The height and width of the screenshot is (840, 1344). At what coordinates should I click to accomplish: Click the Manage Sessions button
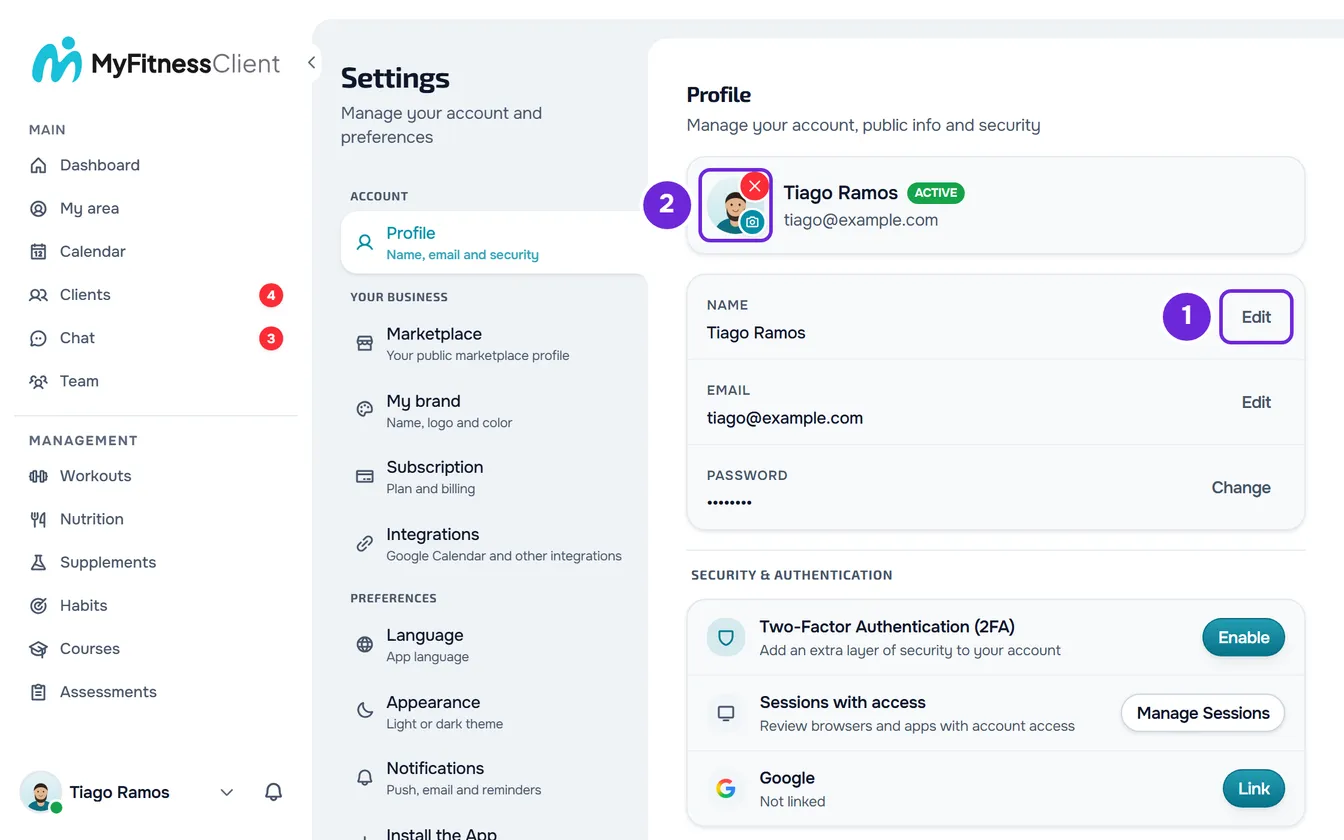pyautogui.click(x=1203, y=713)
